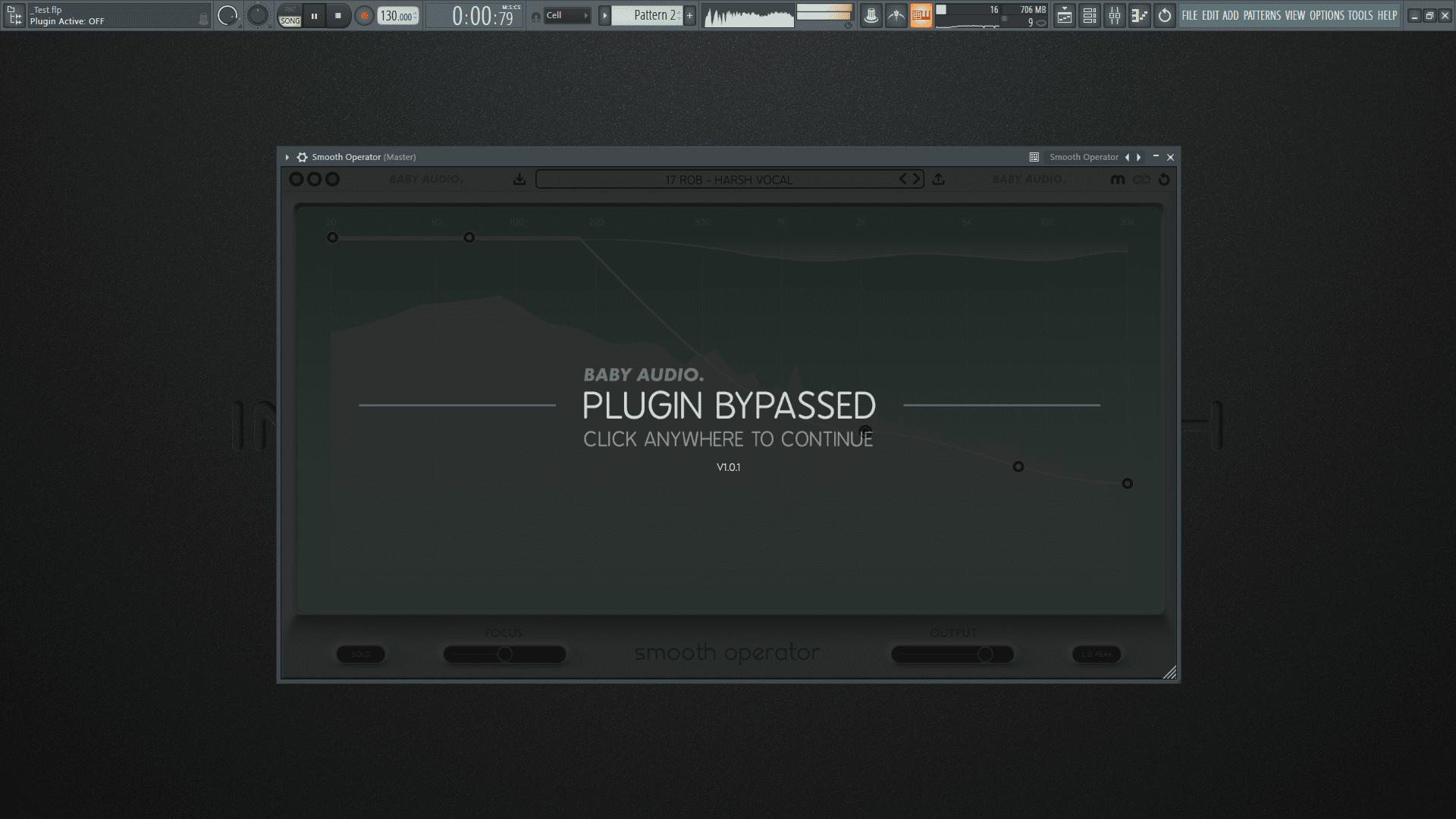Viewport: 1456px width, 819px height.
Task: Open the EDIT menu
Action: coord(1210,15)
